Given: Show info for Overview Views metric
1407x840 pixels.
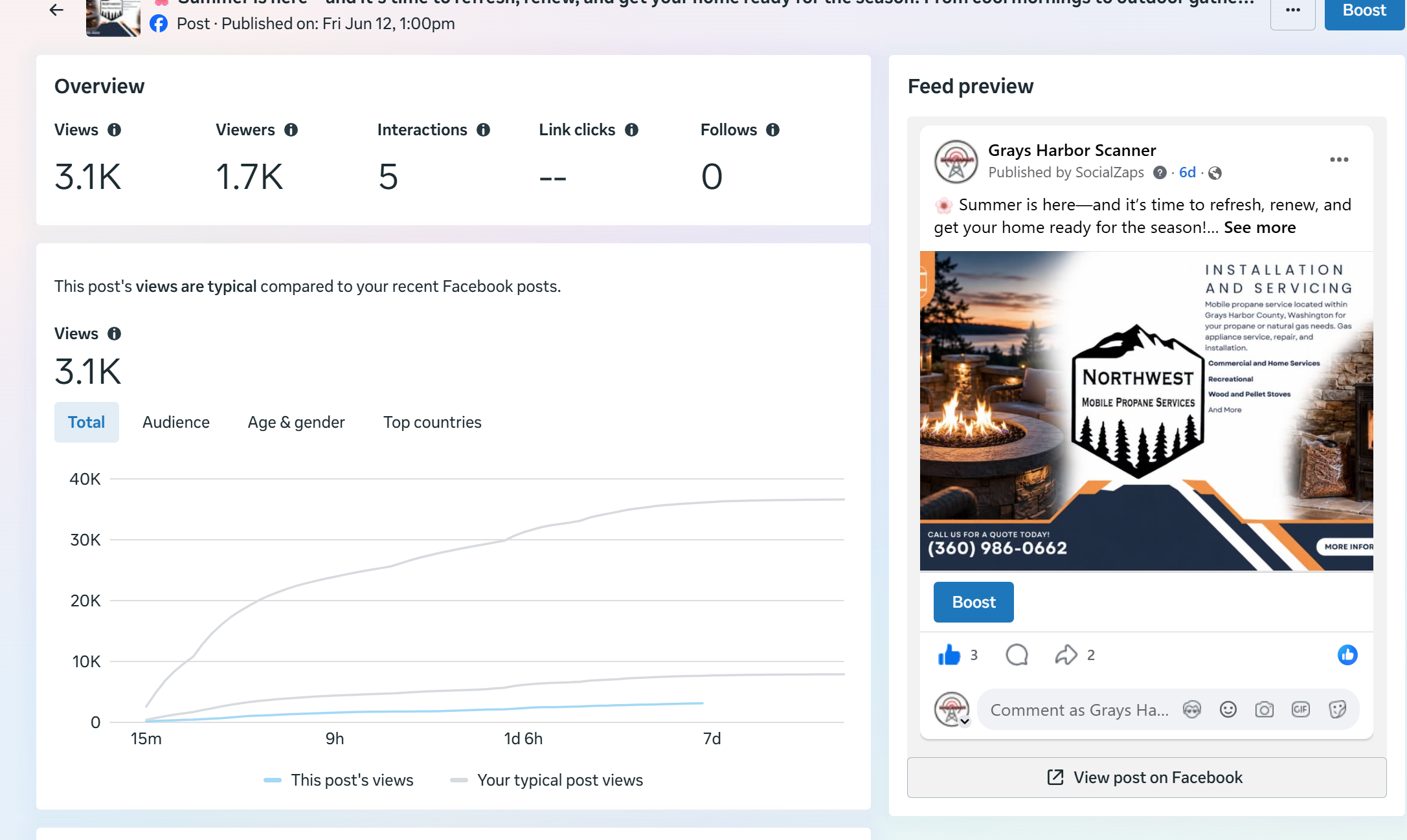Looking at the screenshot, I should pos(115,130).
